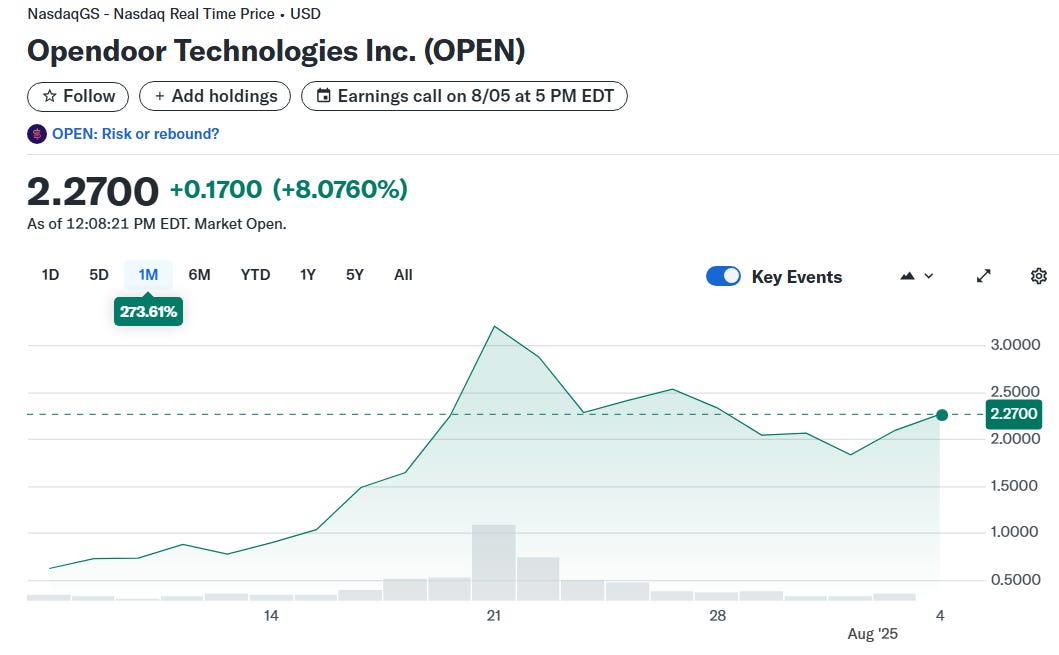This screenshot has width=1059, height=655.
Task: Click the price 2.2700 headline value
Action: (93, 191)
